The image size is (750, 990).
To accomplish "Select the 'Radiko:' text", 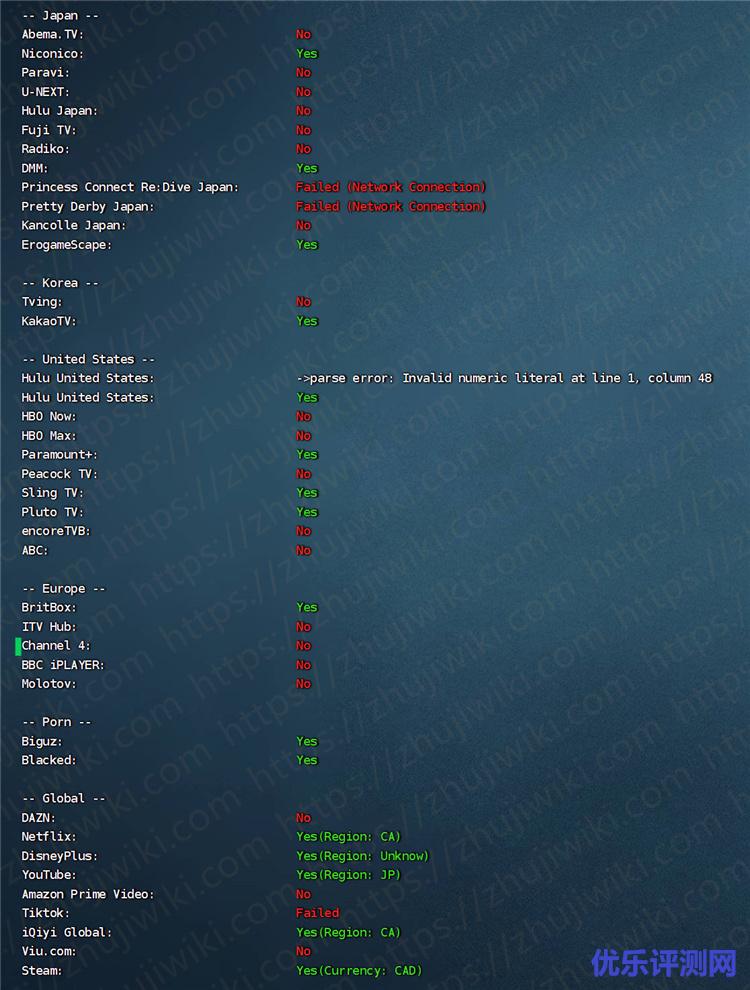I will (x=45, y=149).
